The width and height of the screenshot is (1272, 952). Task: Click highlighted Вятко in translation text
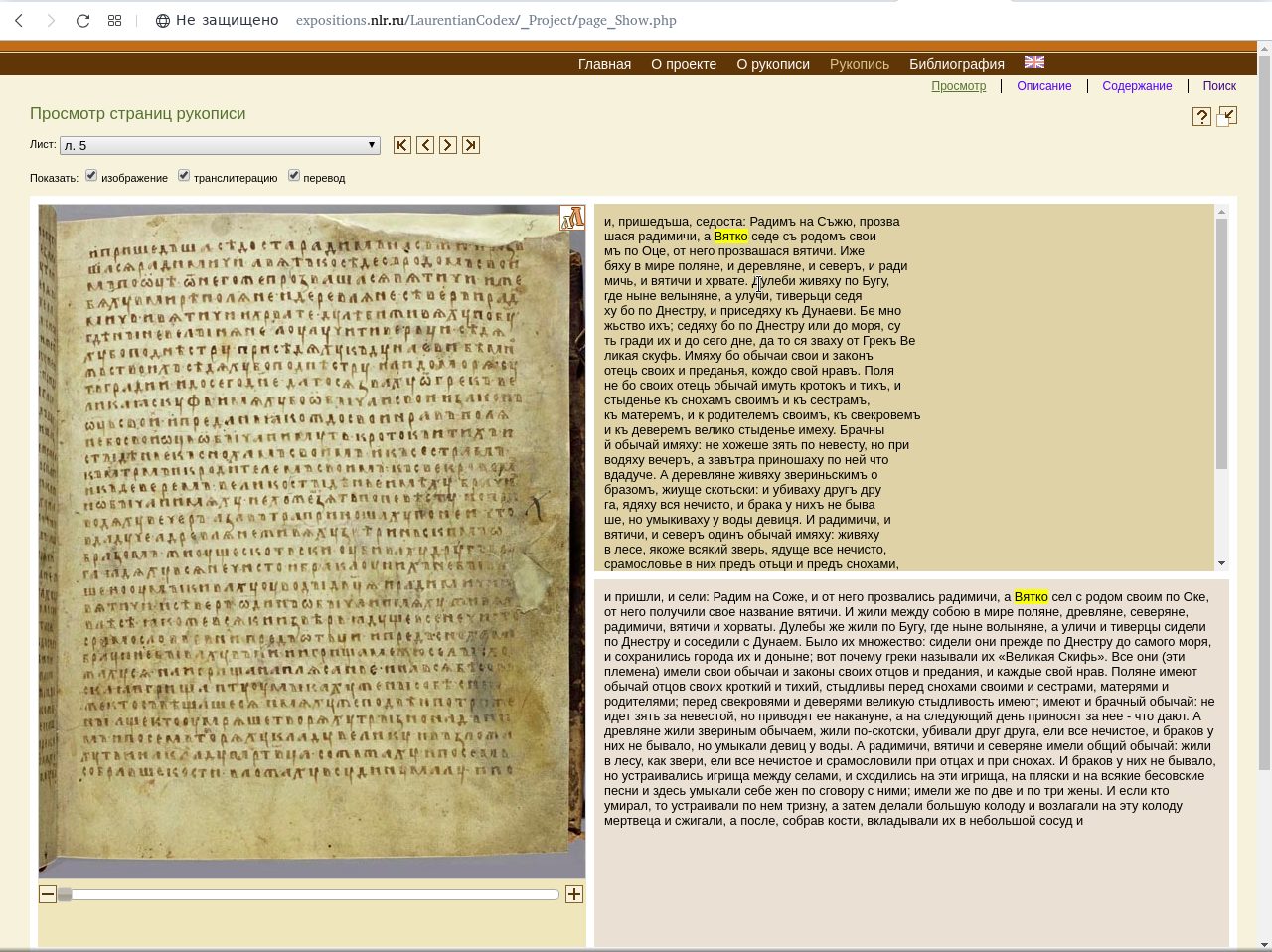(1031, 596)
